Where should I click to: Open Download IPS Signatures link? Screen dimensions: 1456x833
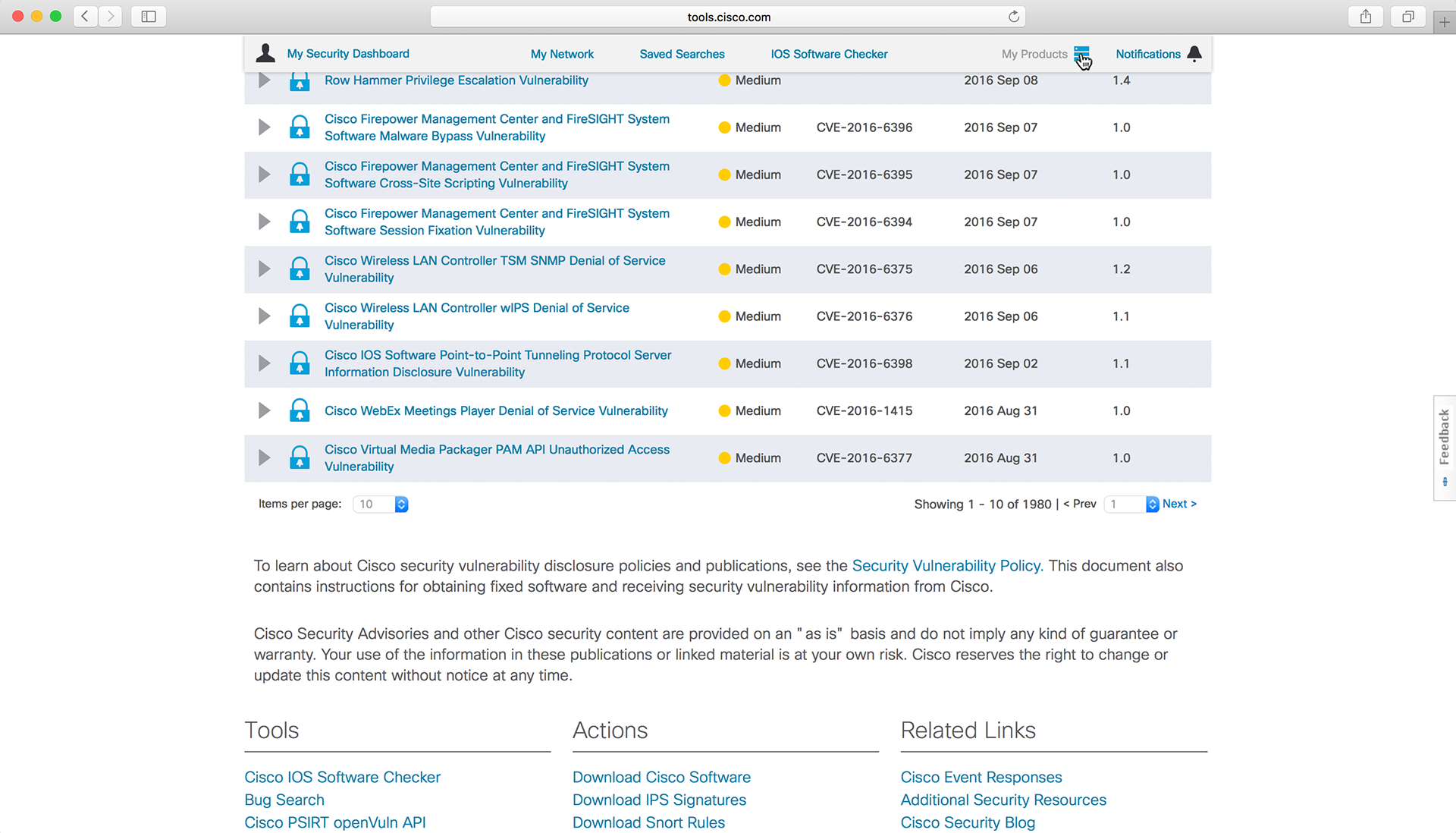tap(659, 800)
